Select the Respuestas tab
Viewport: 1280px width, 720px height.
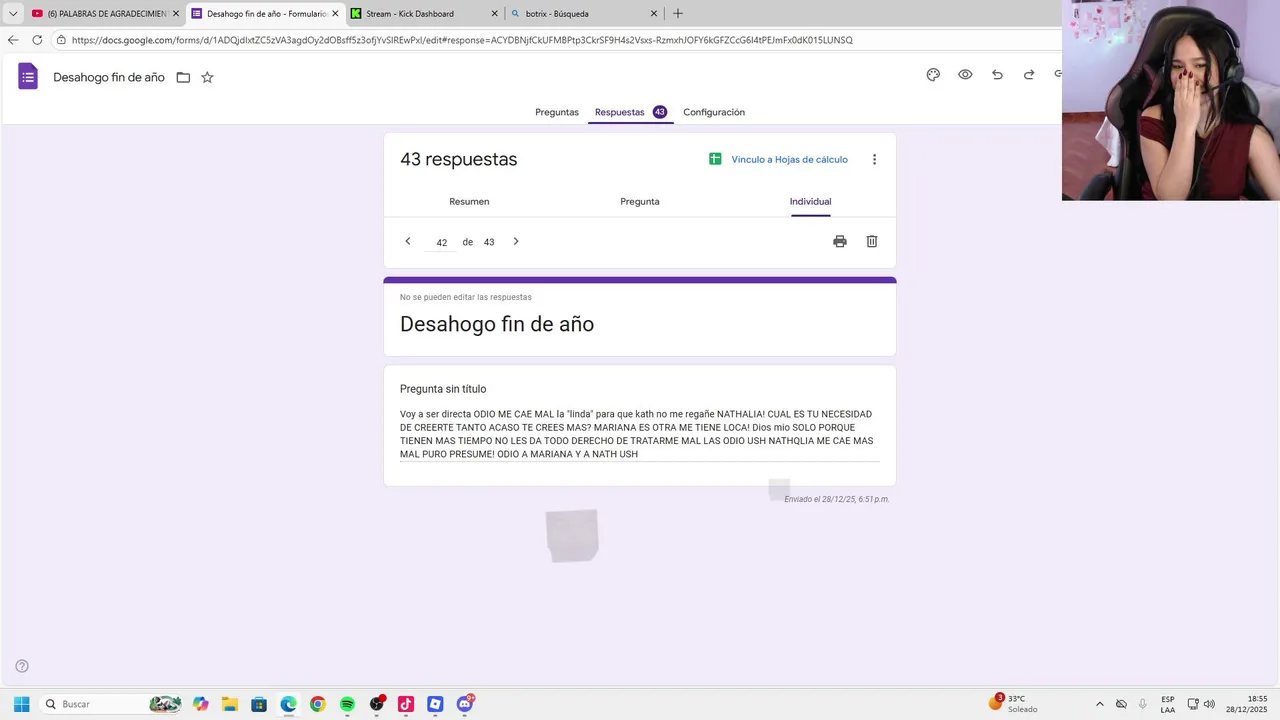click(630, 112)
